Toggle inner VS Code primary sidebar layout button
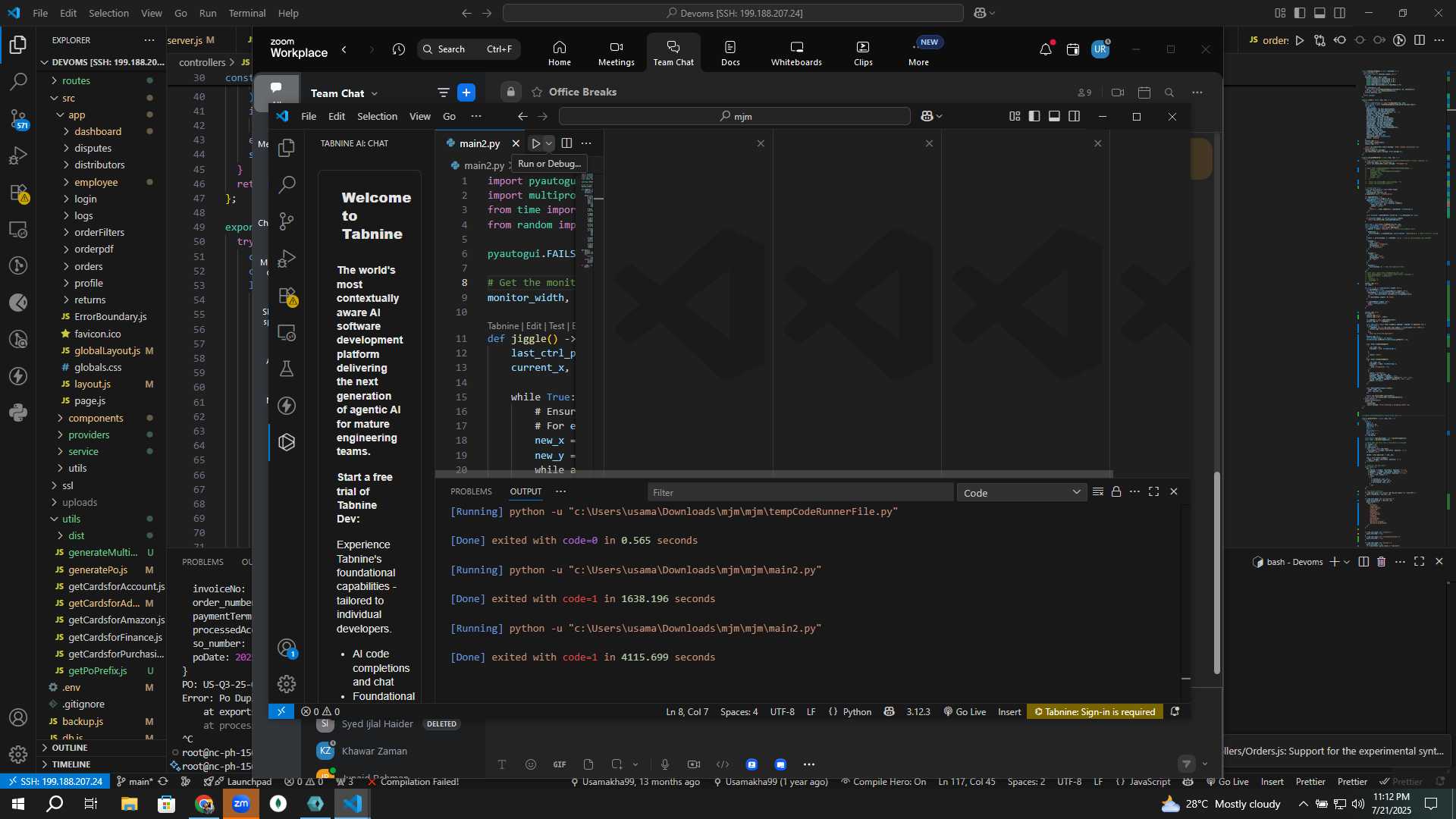The image size is (1456, 819). click(x=1034, y=116)
